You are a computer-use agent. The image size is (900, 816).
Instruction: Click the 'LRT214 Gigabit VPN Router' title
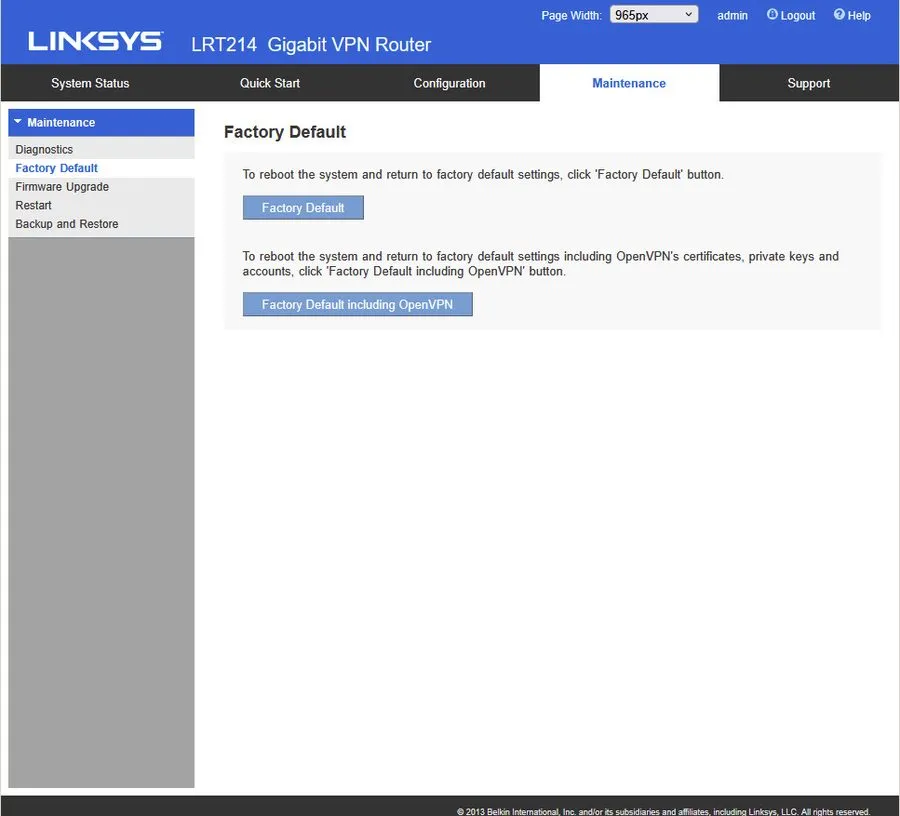pos(311,44)
